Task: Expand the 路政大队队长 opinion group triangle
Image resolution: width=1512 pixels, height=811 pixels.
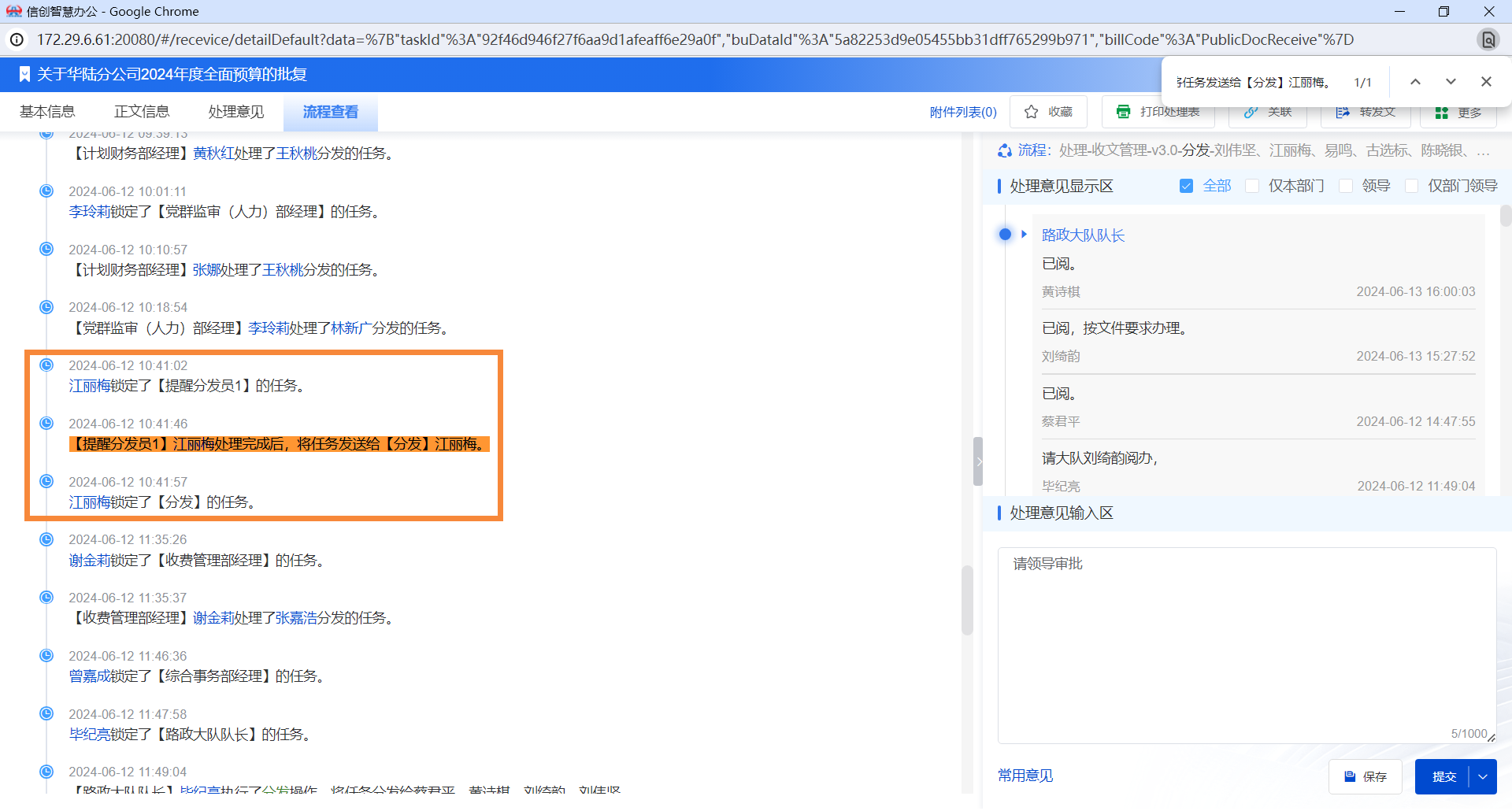Action: click(x=1024, y=234)
